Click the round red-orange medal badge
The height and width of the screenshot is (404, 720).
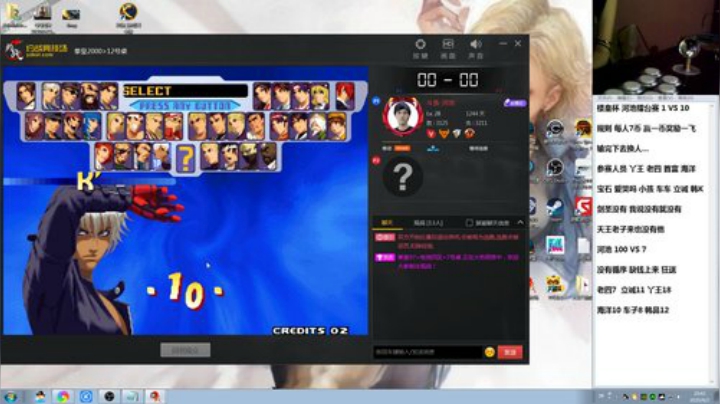(469, 134)
